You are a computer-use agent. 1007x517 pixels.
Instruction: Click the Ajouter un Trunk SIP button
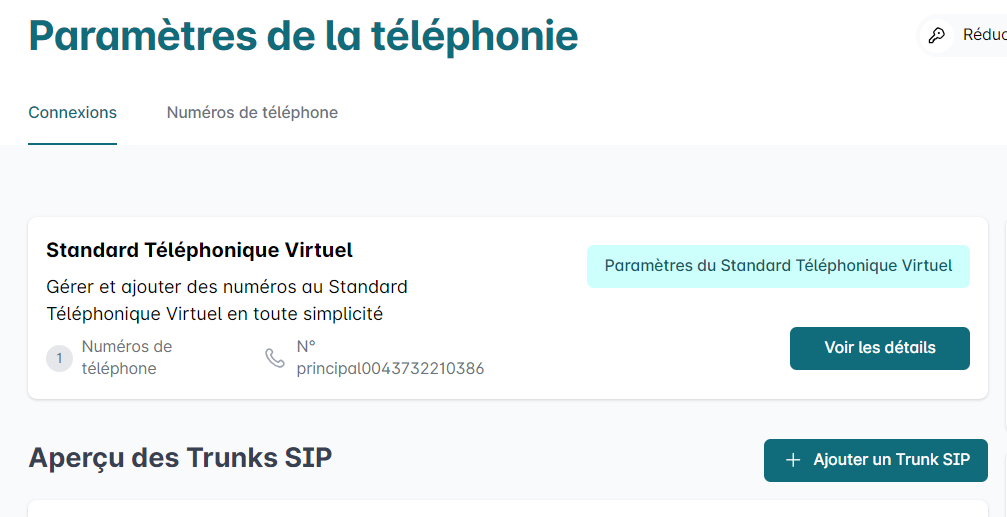(x=875, y=460)
